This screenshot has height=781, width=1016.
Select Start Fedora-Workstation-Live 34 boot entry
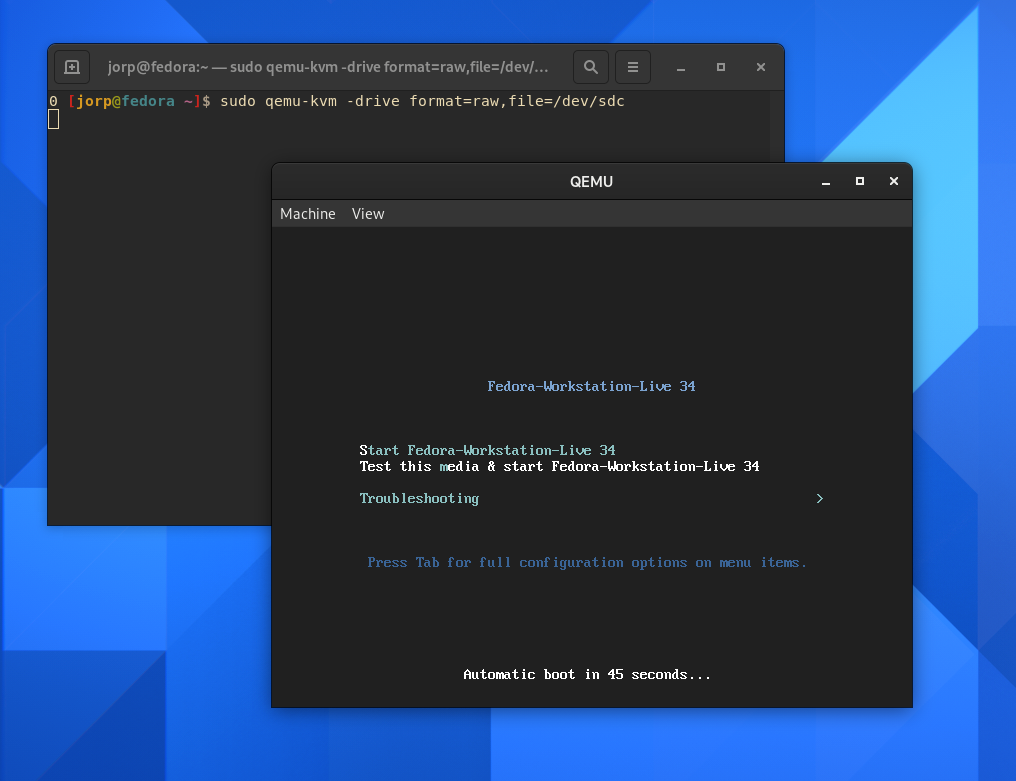point(487,450)
